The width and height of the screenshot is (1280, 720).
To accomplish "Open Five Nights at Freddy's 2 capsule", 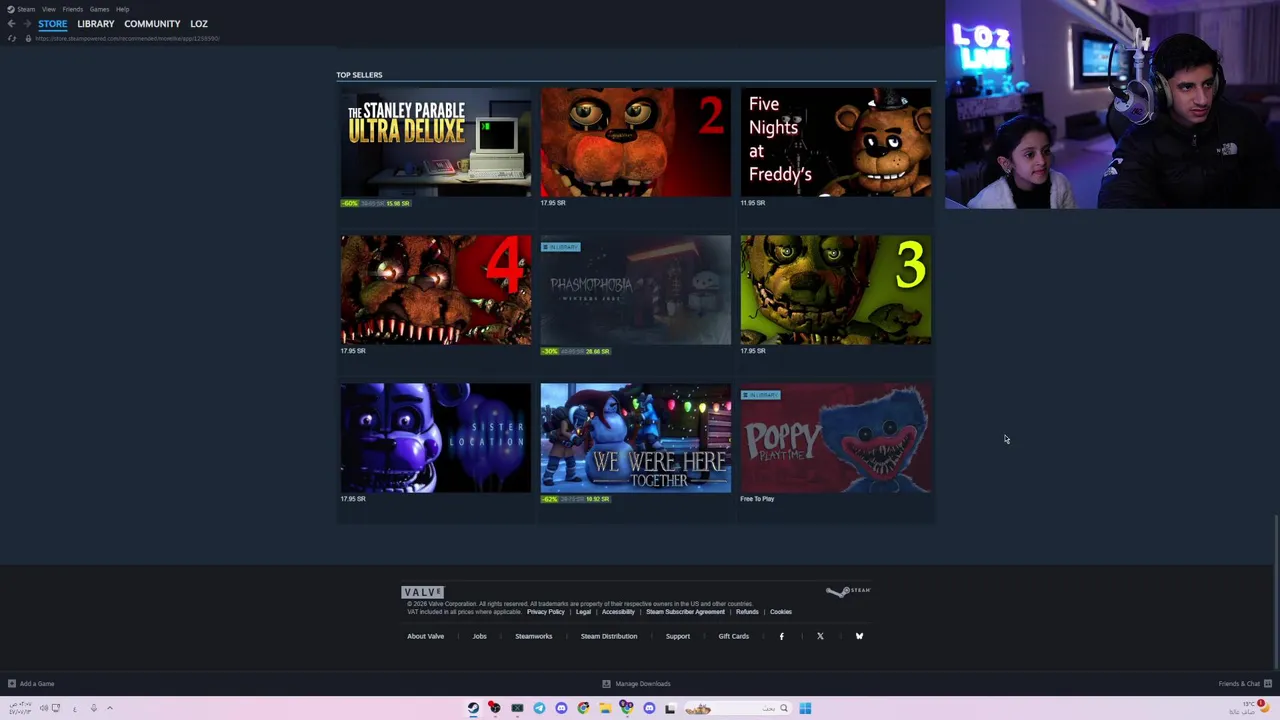I will [x=636, y=142].
